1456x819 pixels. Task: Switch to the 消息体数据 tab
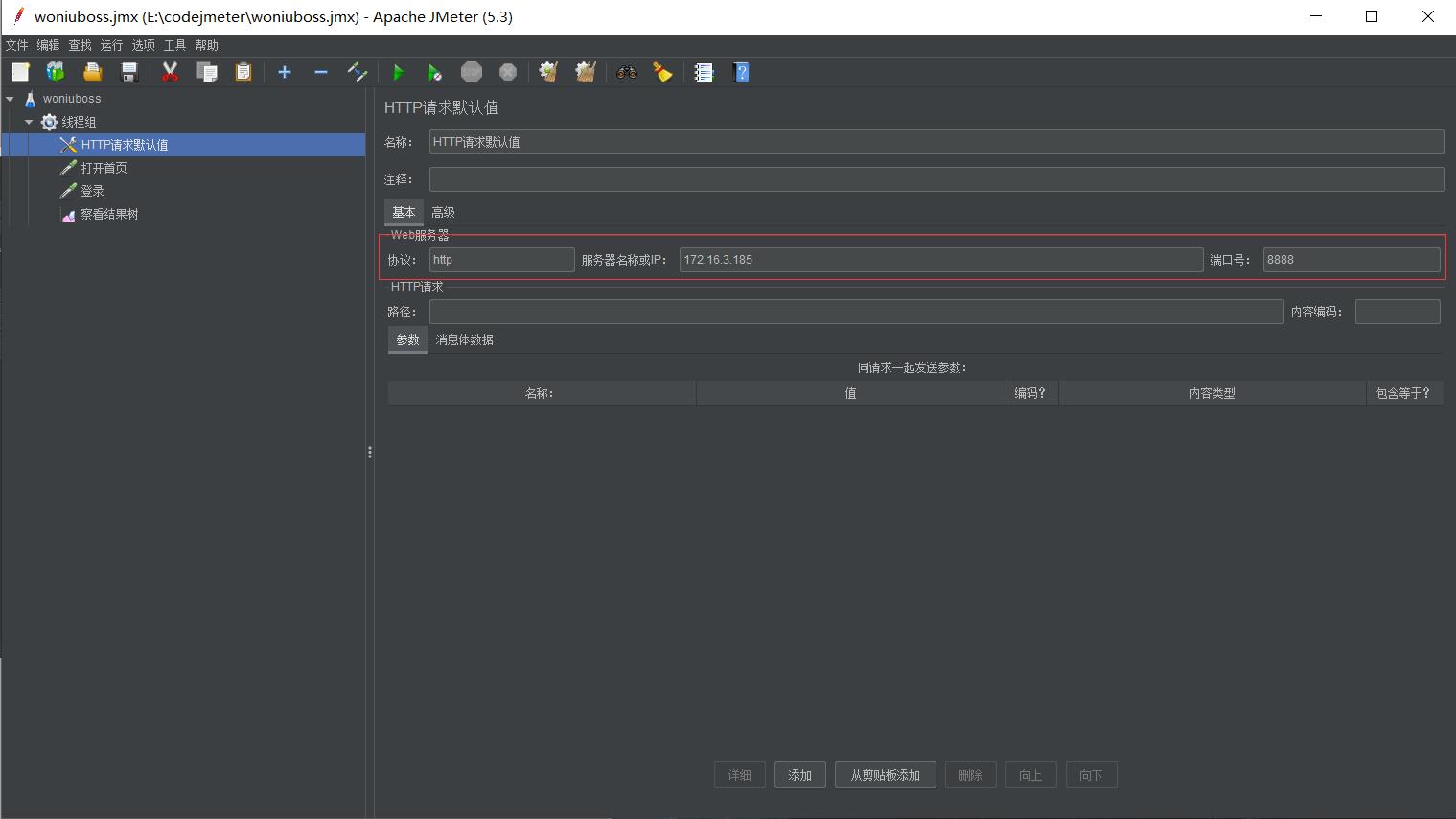(x=465, y=339)
